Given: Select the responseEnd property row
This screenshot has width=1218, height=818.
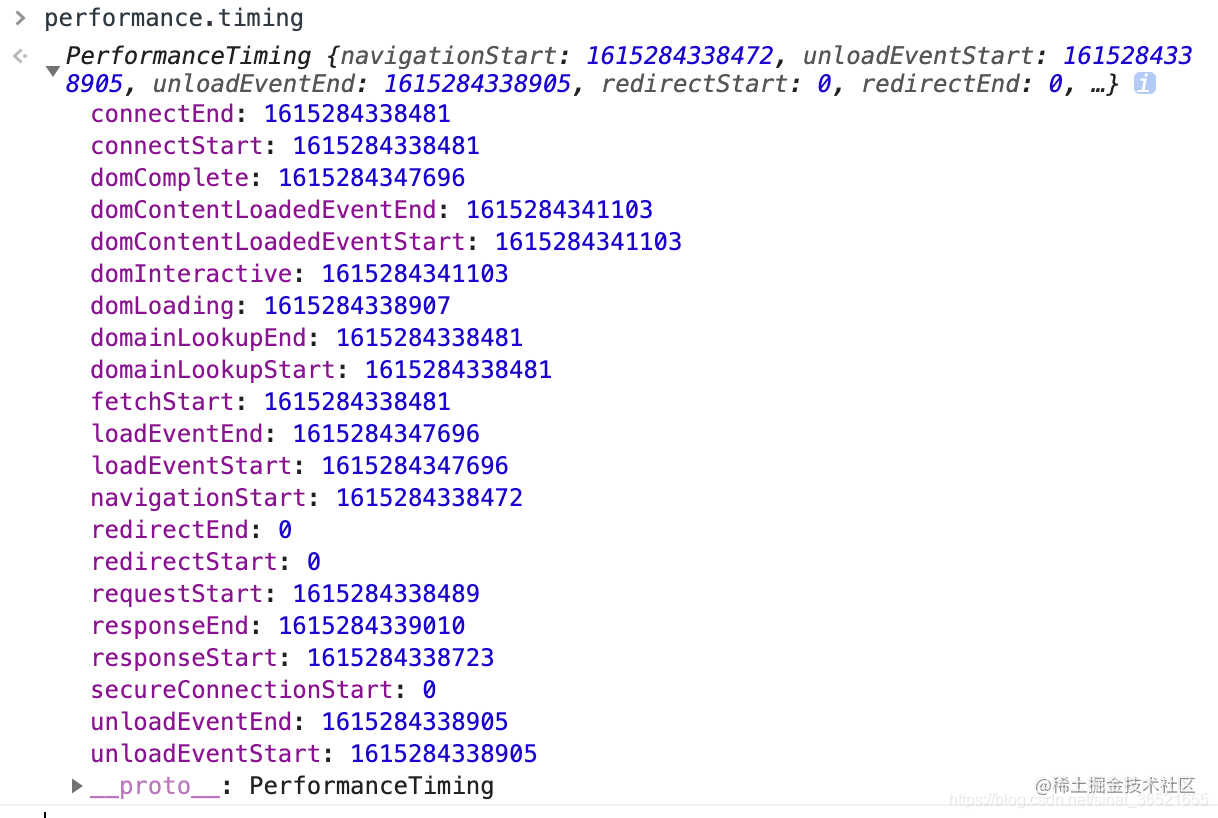Looking at the screenshot, I should (x=278, y=626).
